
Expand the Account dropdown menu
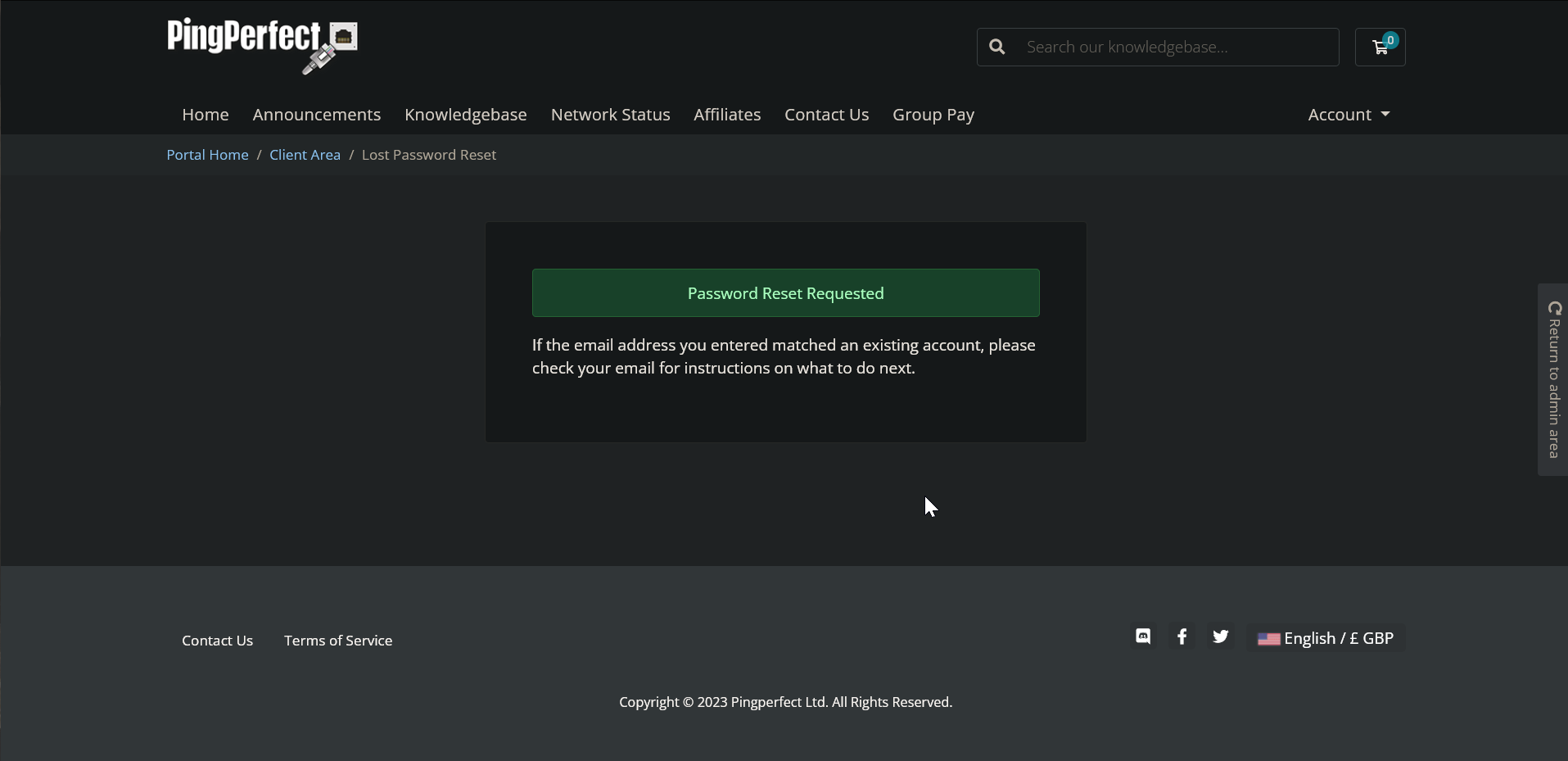click(1348, 115)
